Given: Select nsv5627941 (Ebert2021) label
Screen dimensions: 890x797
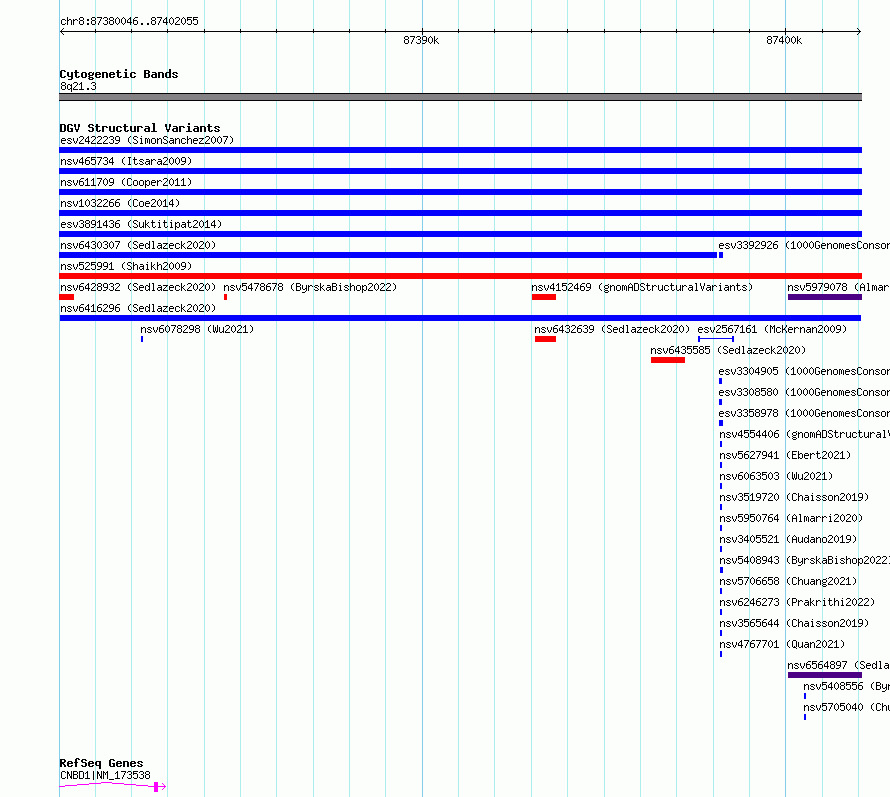Looking at the screenshot, I should click(785, 455).
